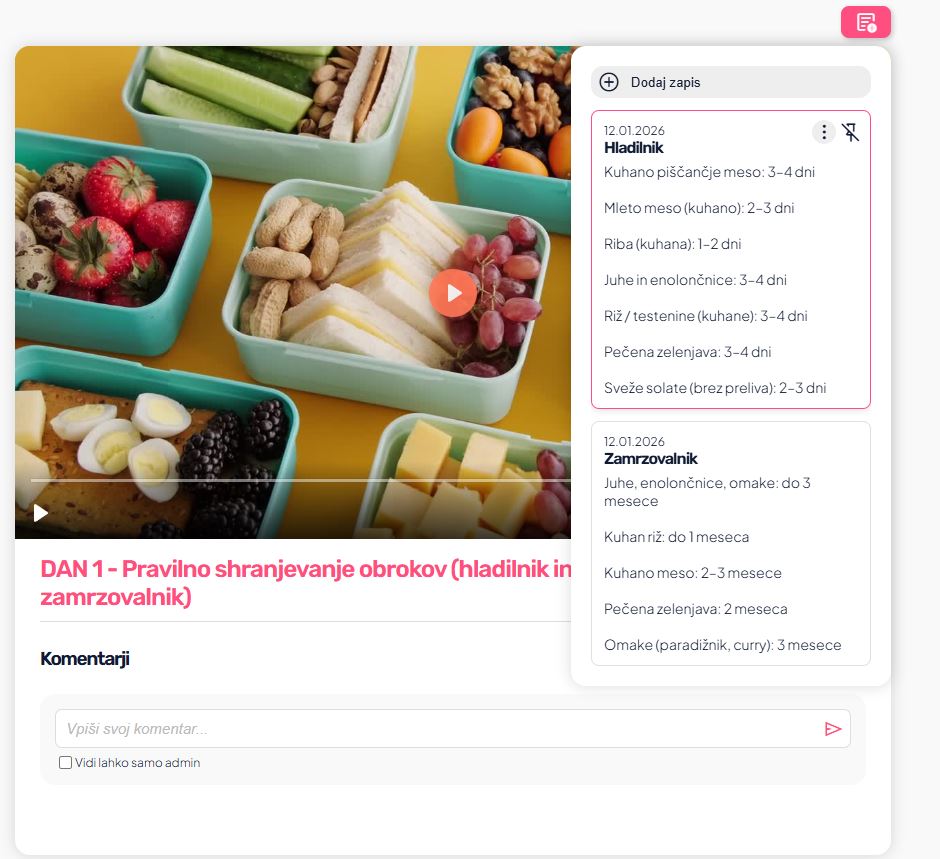The width and height of the screenshot is (940, 859).
Task: Enable the 'Vidi lahko samo admin' checkbox
Action: [65, 762]
